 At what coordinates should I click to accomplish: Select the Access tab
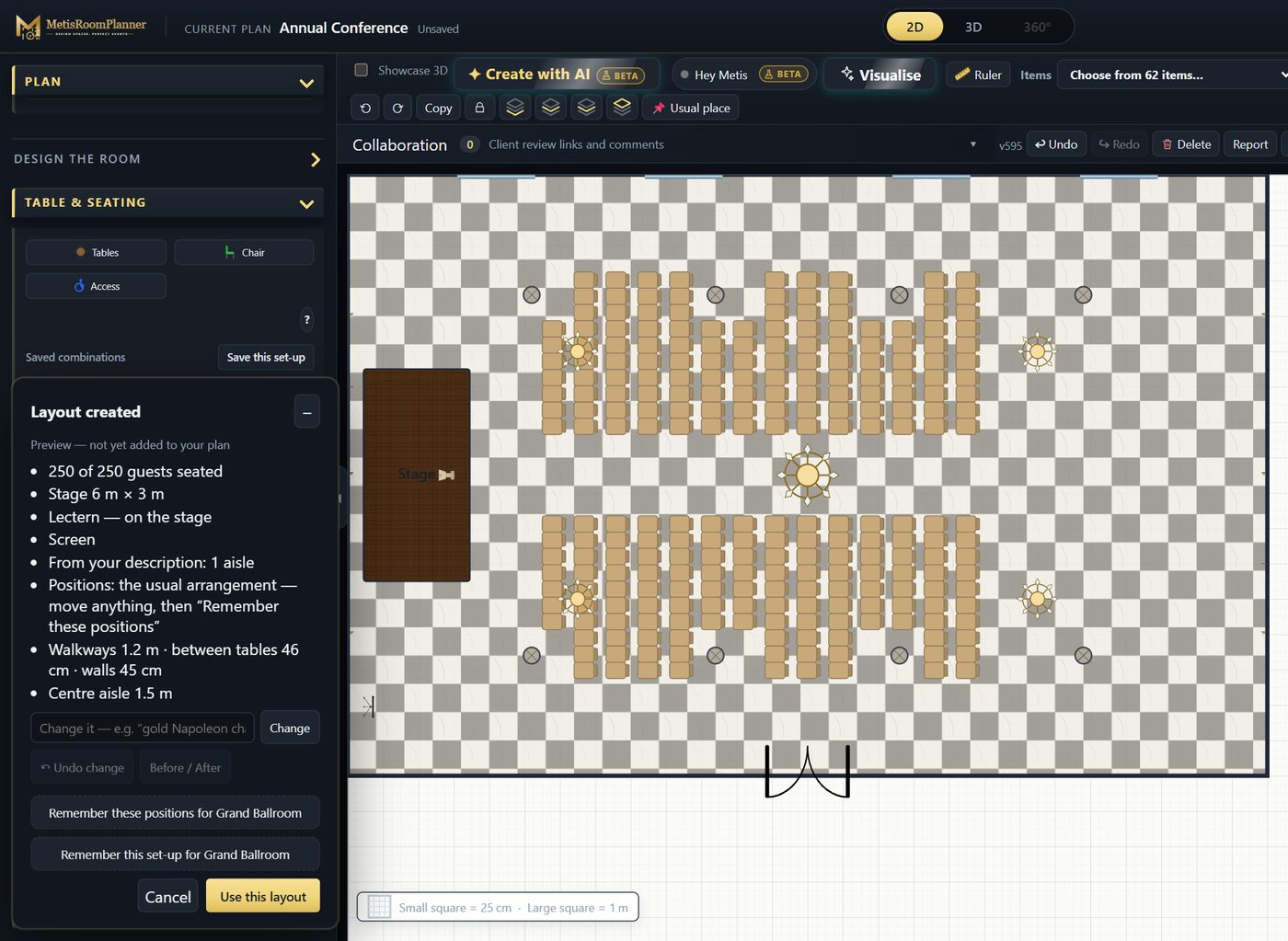tap(97, 286)
